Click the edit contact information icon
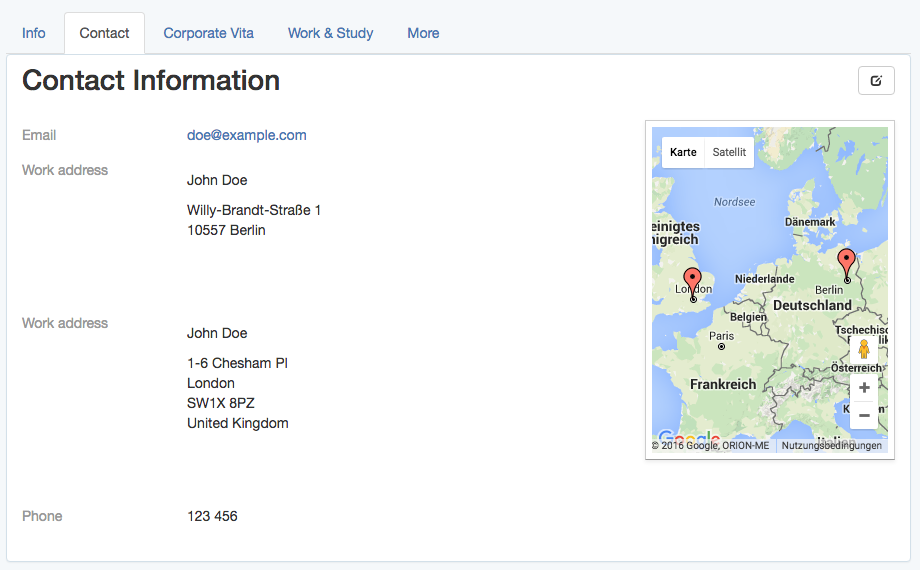The image size is (920, 570). click(x=876, y=81)
